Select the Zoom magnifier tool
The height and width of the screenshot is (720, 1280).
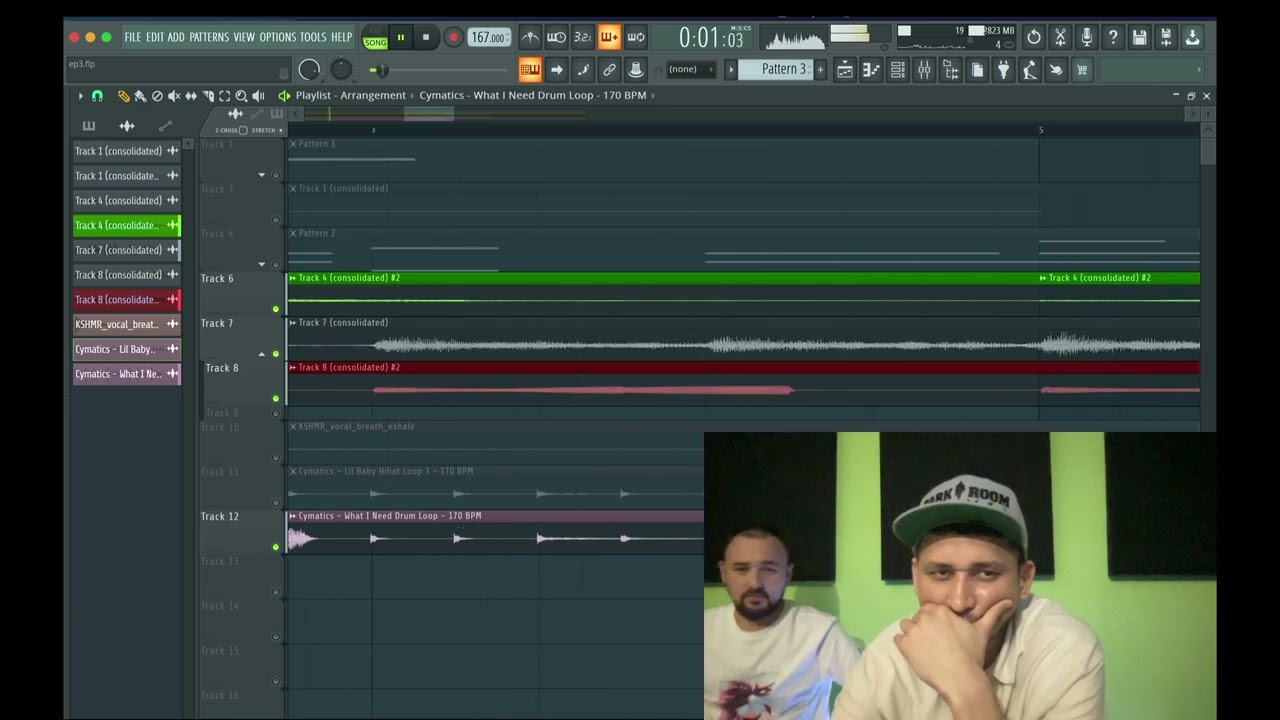241,96
